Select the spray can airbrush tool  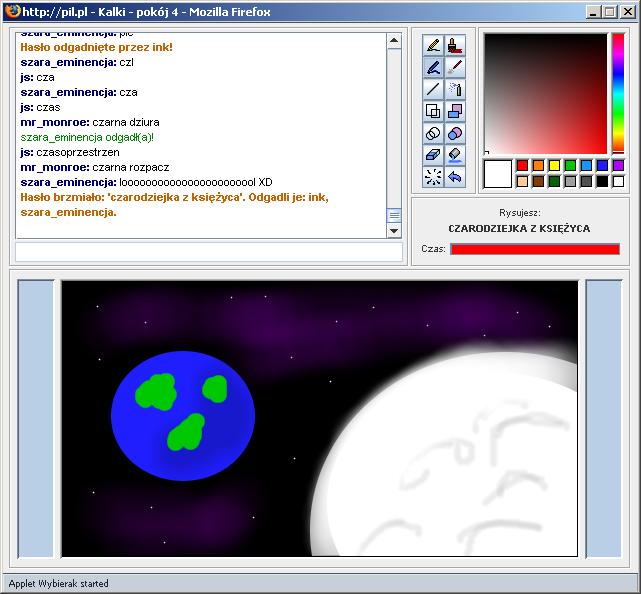pyautogui.click(x=455, y=89)
